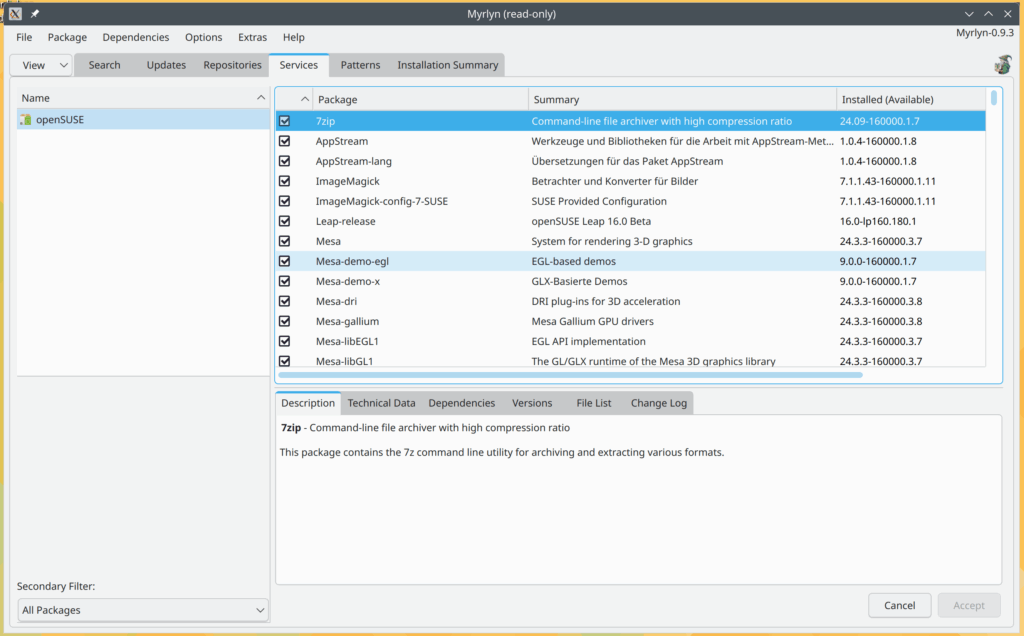Select the Leap-release package name
The width and height of the screenshot is (1024, 636).
click(345, 221)
